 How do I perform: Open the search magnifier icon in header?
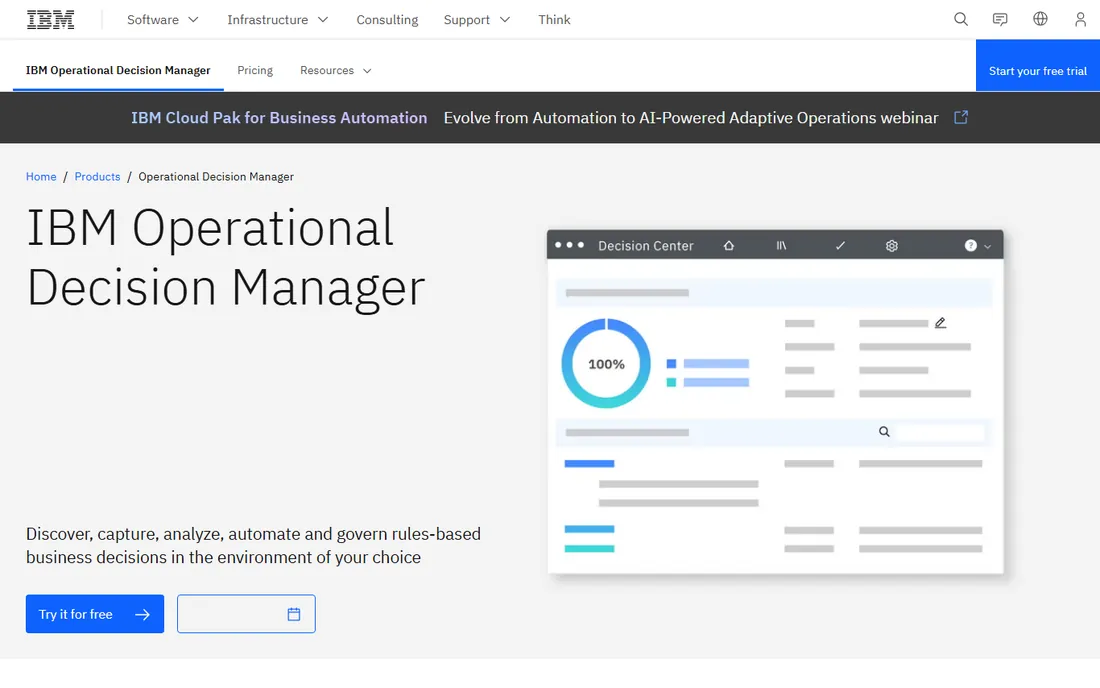click(x=960, y=20)
